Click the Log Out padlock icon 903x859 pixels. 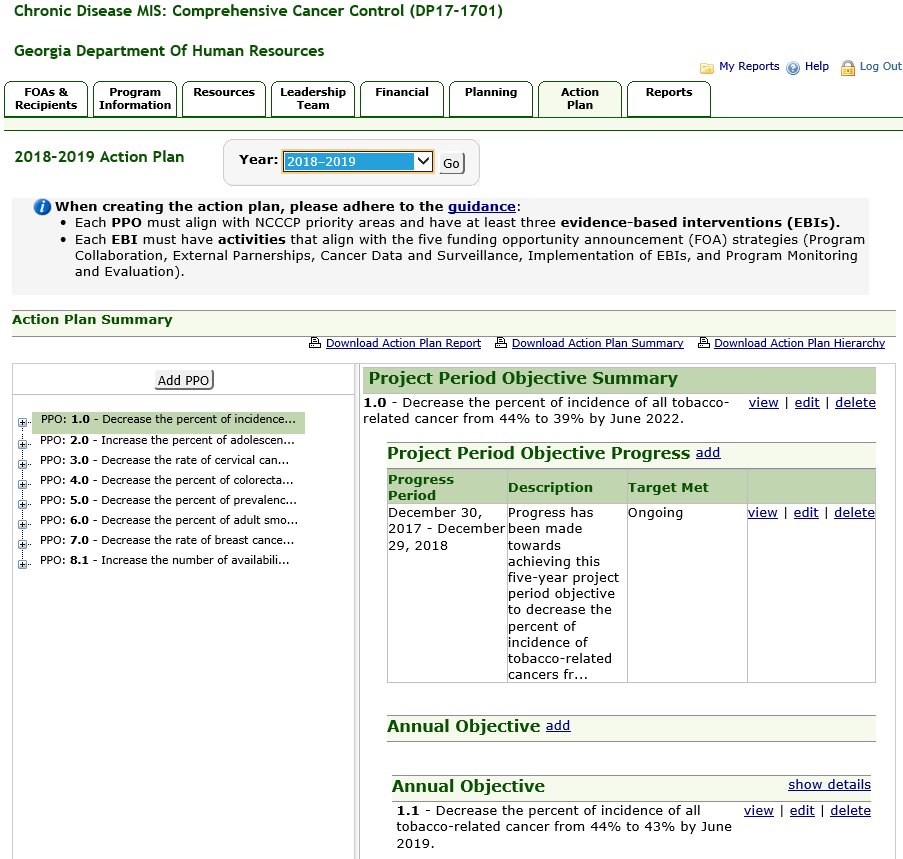coord(848,68)
